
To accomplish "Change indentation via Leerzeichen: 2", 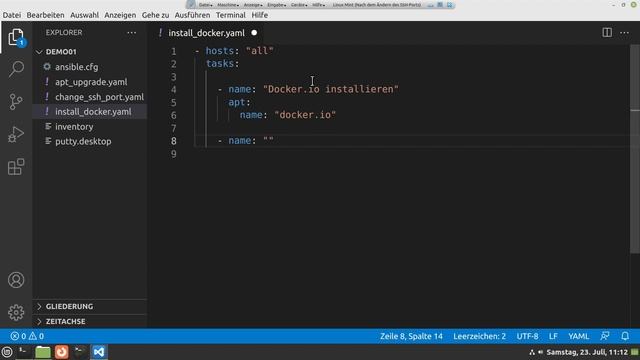I will (479, 336).
